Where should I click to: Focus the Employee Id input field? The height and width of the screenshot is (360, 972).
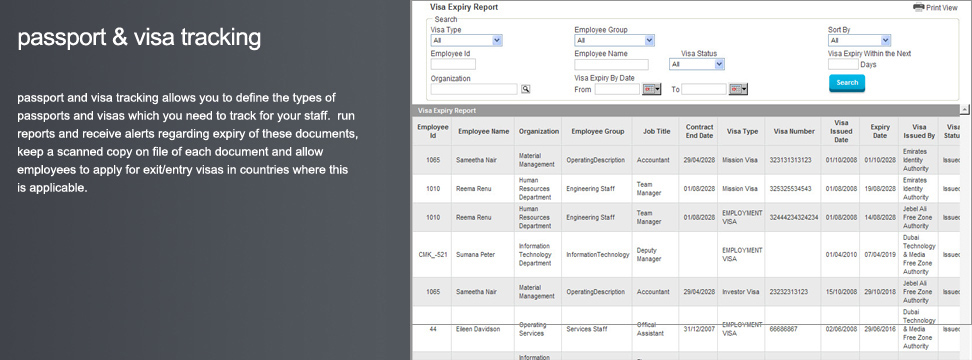coord(453,64)
